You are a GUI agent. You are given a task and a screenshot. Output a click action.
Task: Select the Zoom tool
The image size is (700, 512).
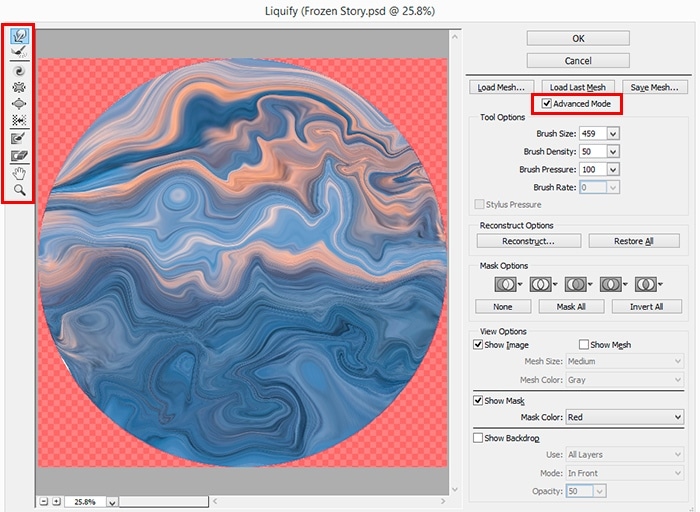point(19,190)
